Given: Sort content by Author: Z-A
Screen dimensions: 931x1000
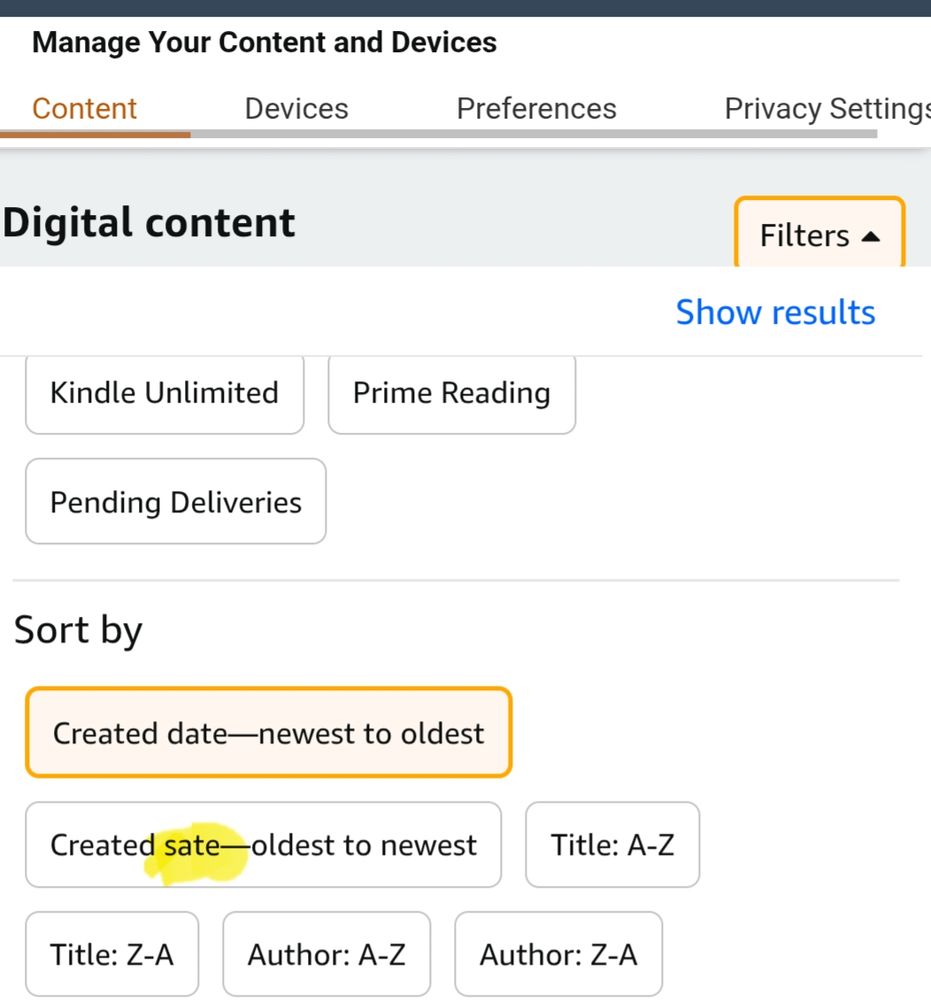Looking at the screenshot, I should [558, 955].
